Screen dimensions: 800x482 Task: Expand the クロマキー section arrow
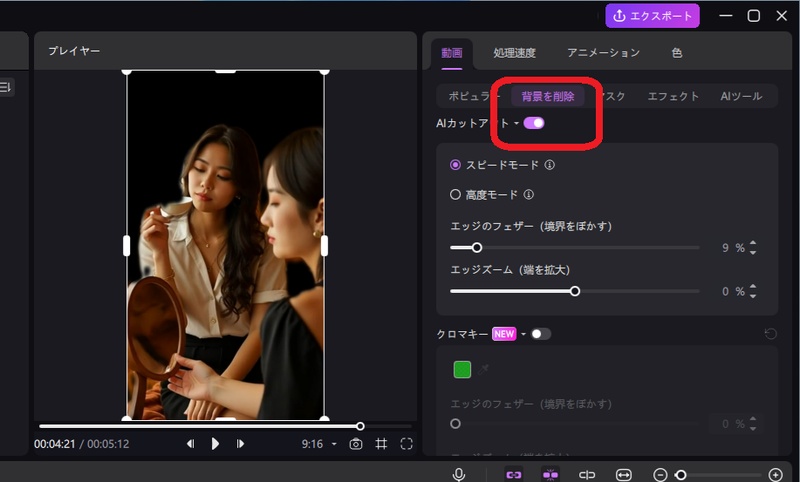point(523,335)
